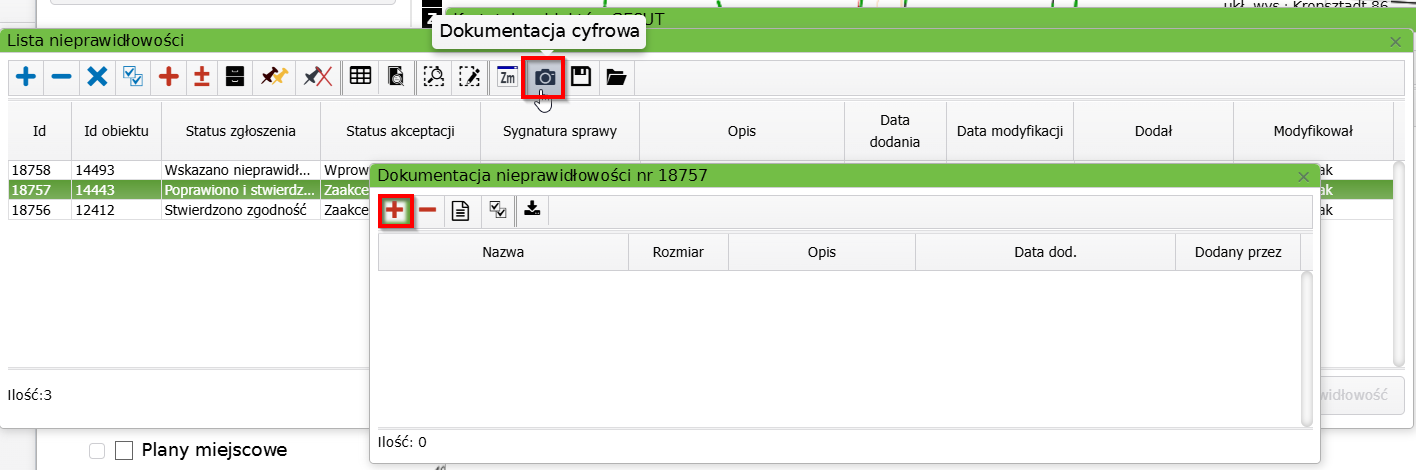Toggle checkbox icon in documentation toolbar
Image resolution: width=1416 pixels, height=470 pixels.
[x=495, y=210]
